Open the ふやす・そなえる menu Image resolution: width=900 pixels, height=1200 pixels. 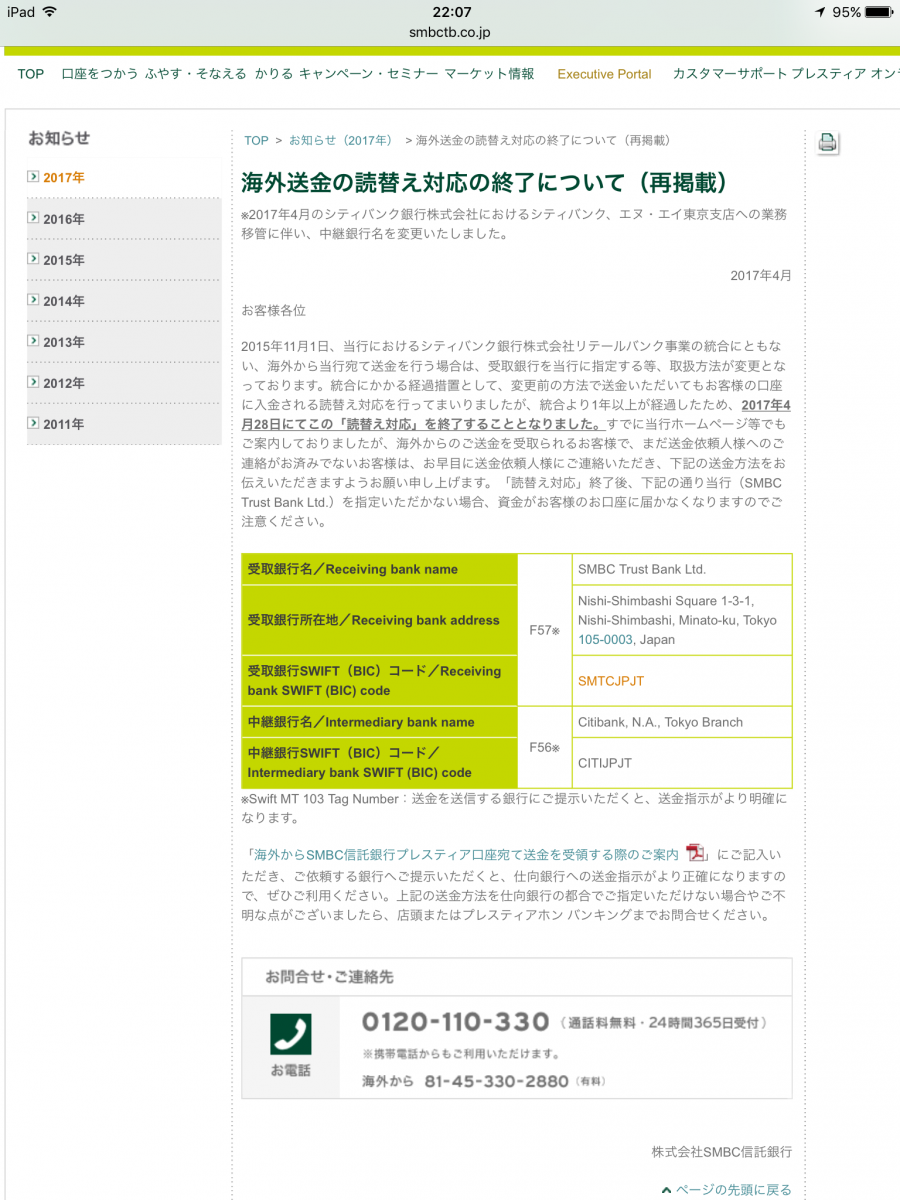coord(196,74)
